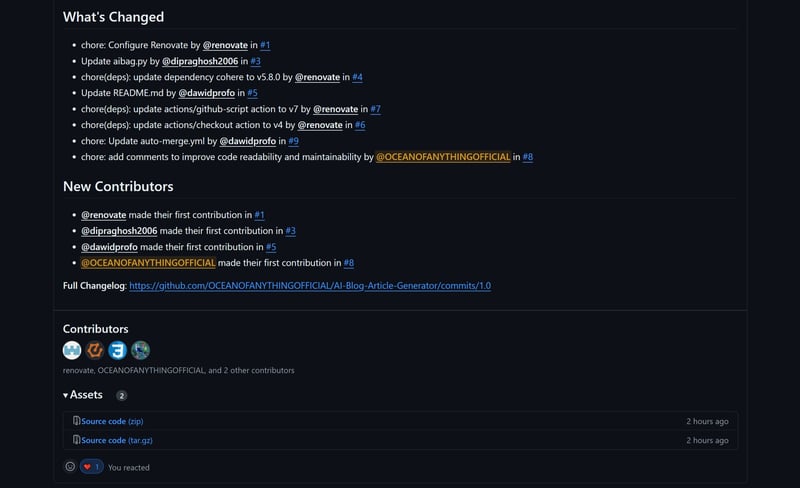The height and width of the screenshot is (488, 800).
Task: Click the file icon beside Source code (zip)
Action: [77, 421]
